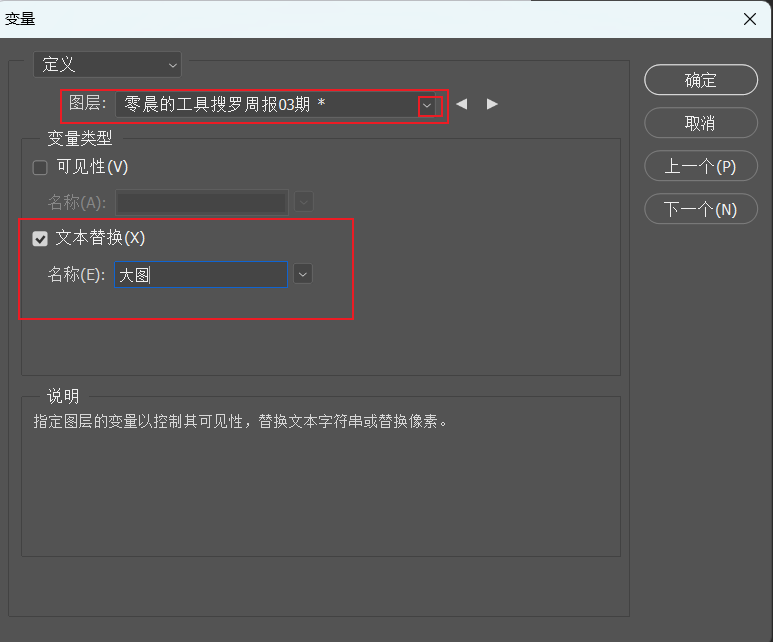Click the 取消 cancel button
This screenshot has width=773, height=642.
pos(701,123)
